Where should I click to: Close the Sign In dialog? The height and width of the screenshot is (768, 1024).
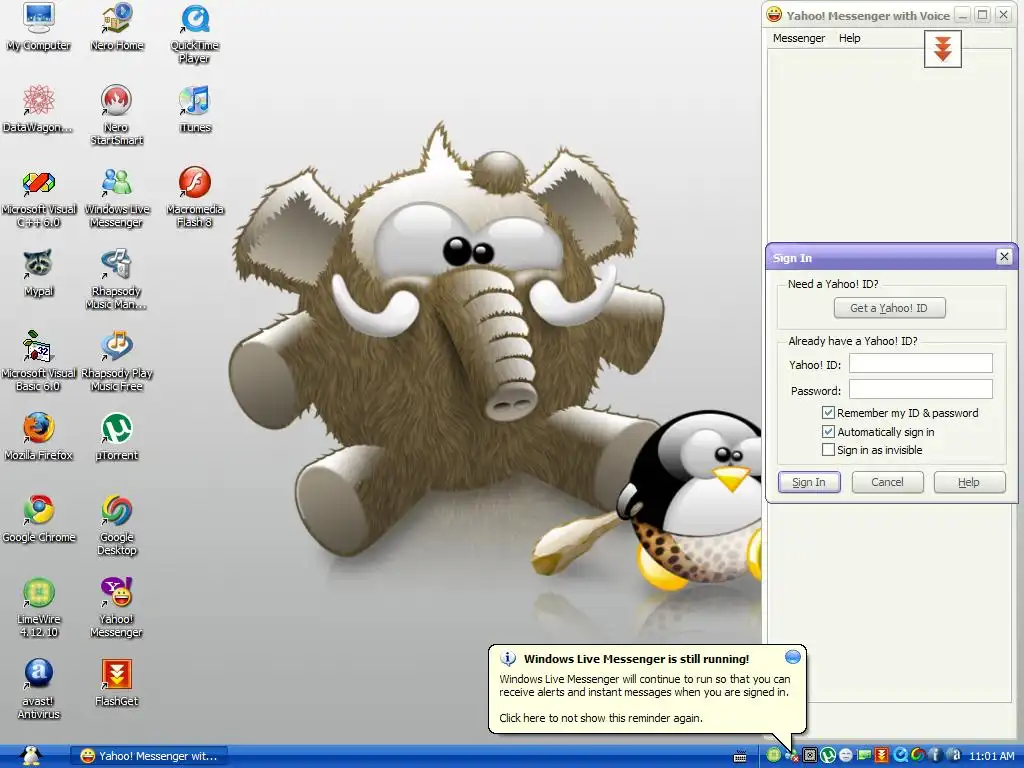click(x=1004, y=257)
